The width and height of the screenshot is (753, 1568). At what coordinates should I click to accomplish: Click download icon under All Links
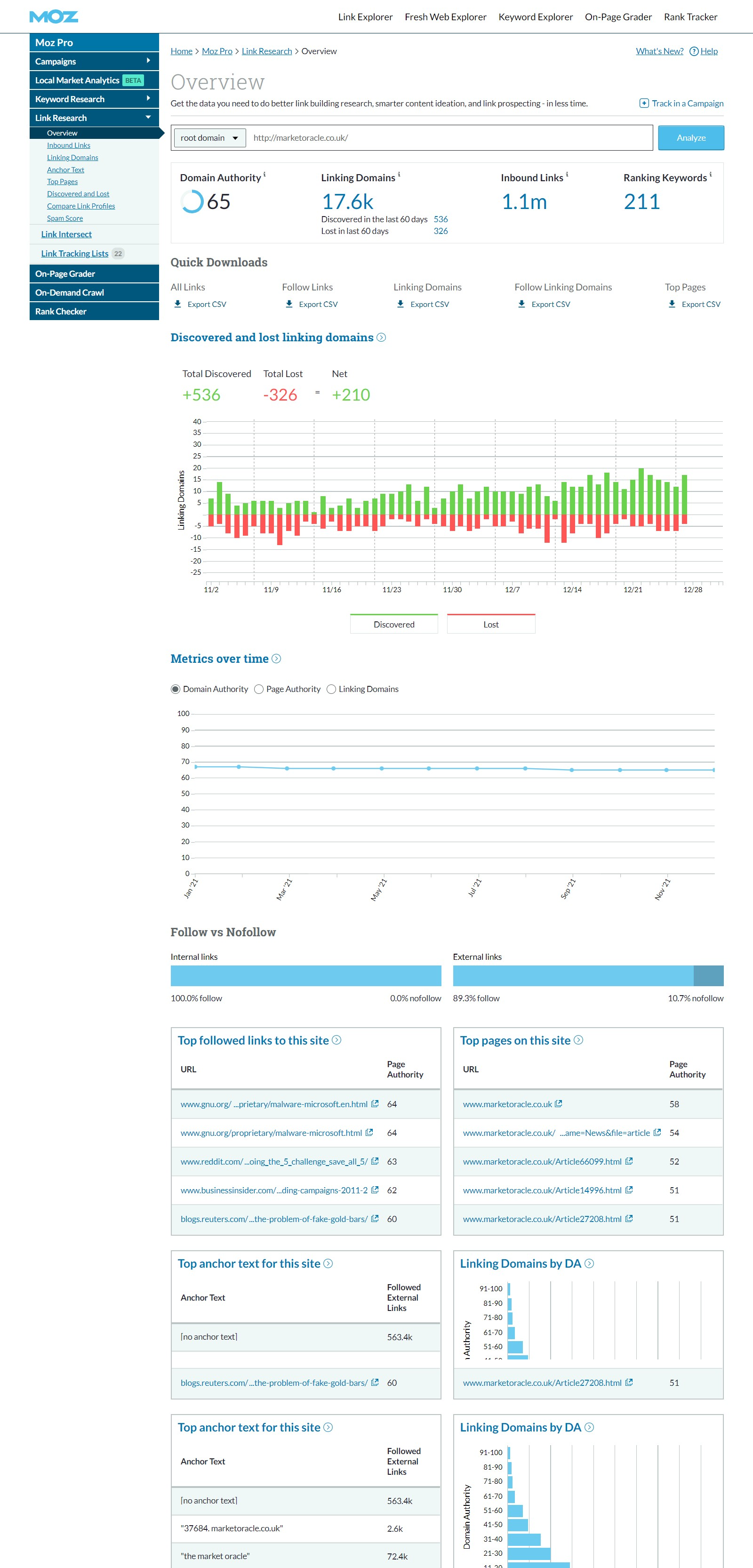(x=178, y=304)
